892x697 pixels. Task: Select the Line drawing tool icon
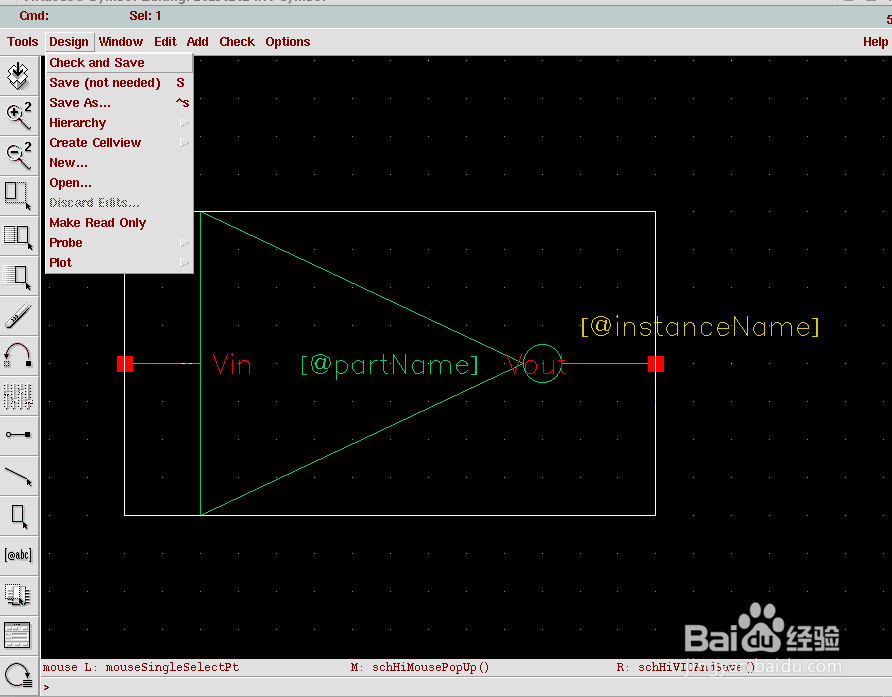pyautogui.click(x=19, y=476)
